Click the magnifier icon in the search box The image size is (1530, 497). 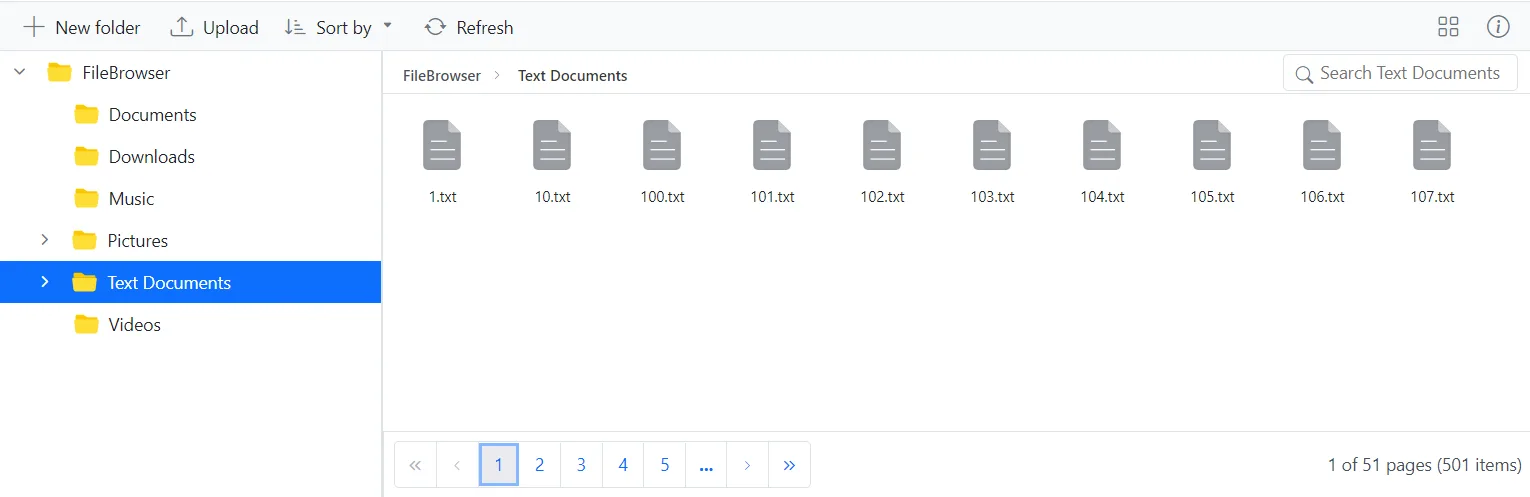coord(1304,74)
